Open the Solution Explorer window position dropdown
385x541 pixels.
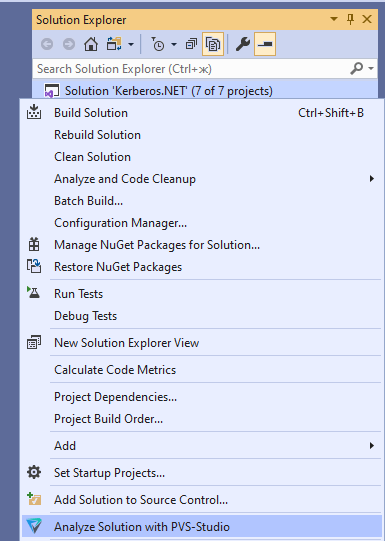tap(334, 19)
